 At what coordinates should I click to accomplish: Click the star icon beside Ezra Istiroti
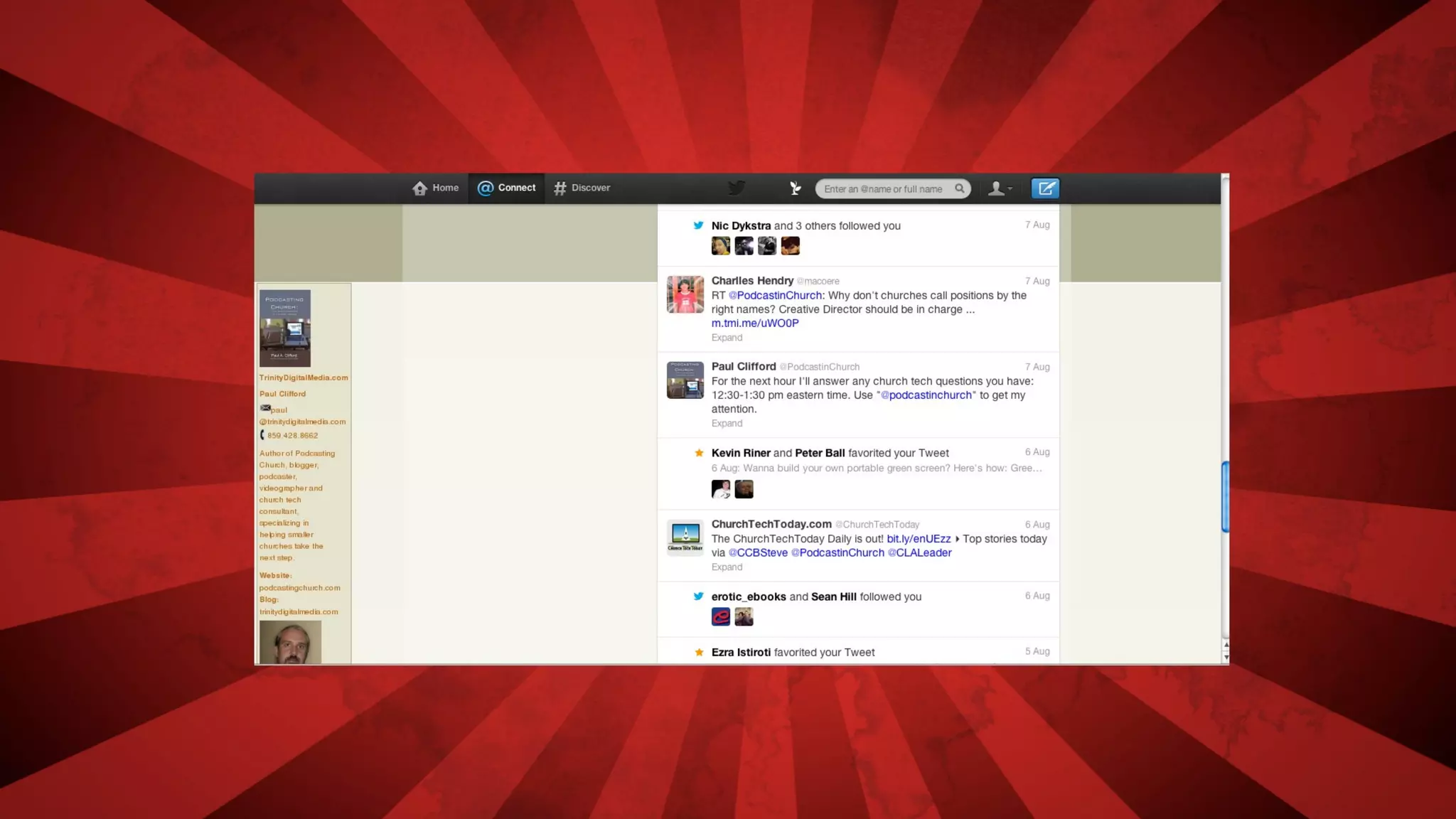pyautogui.click(x=699, y=652)
